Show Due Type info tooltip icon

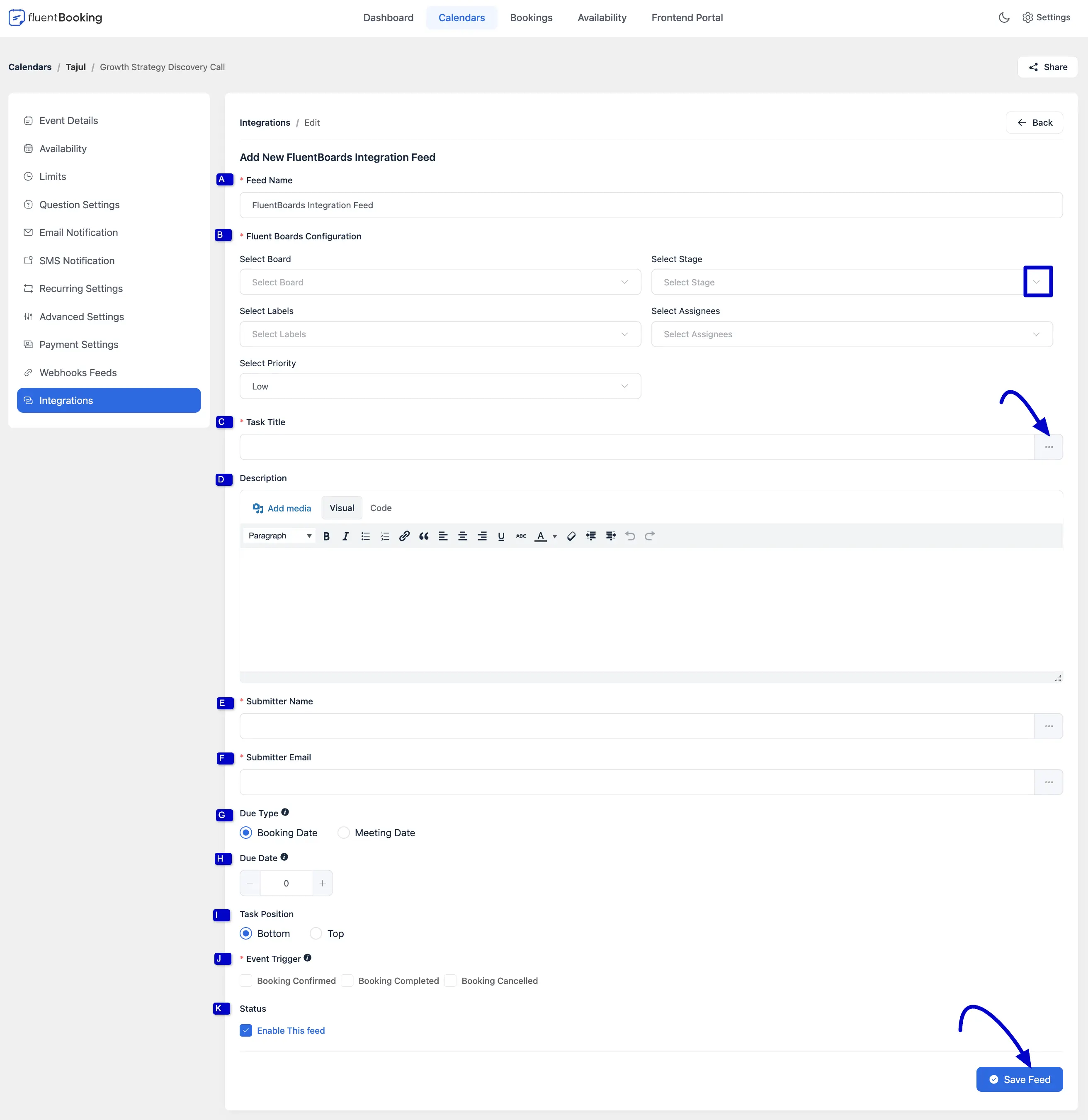(x=285, y=812)
